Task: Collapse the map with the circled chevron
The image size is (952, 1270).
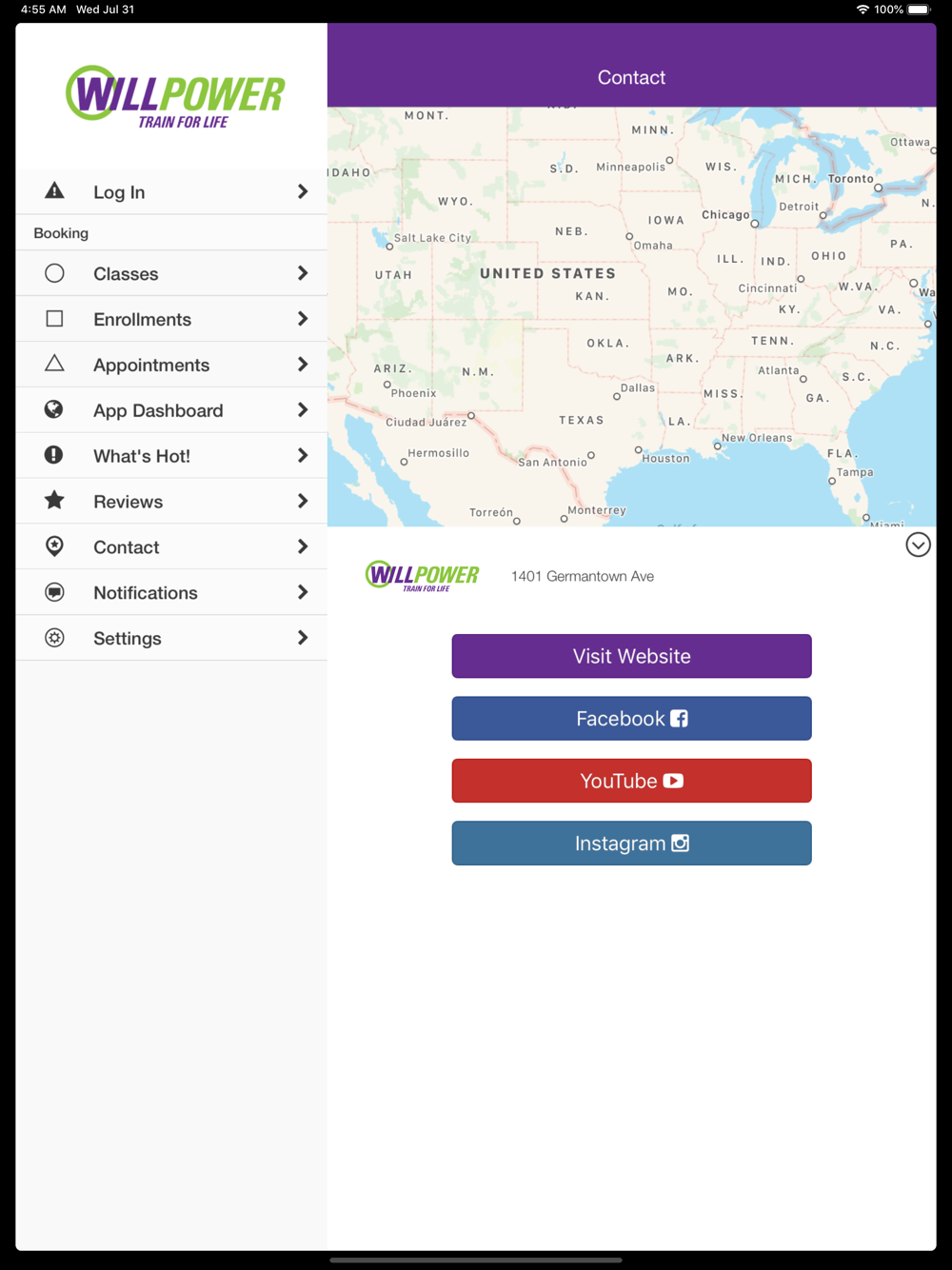Action: tap(918, 545)
